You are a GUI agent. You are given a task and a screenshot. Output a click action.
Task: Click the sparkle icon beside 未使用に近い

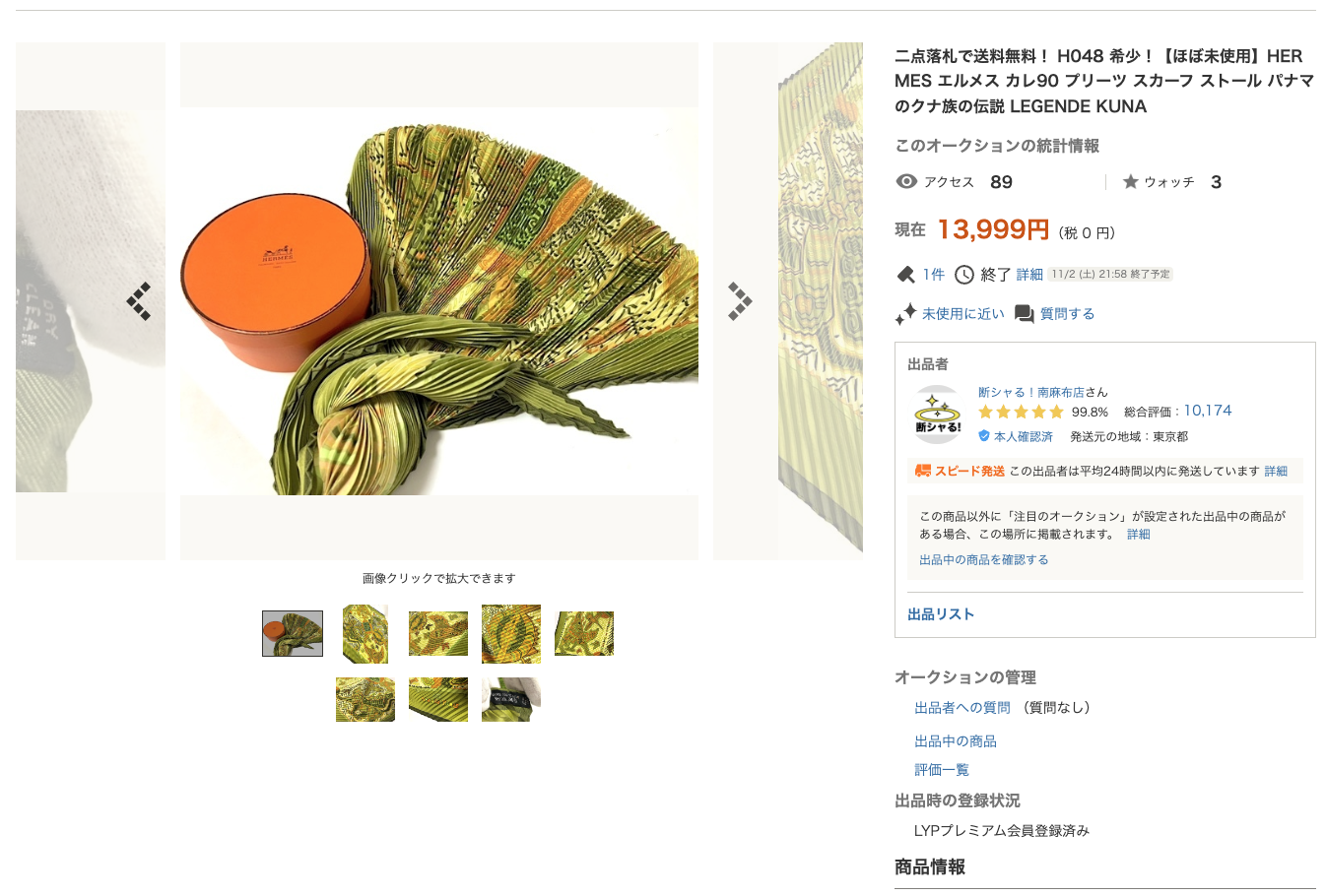pyautogui.click(x=905, y=314)
